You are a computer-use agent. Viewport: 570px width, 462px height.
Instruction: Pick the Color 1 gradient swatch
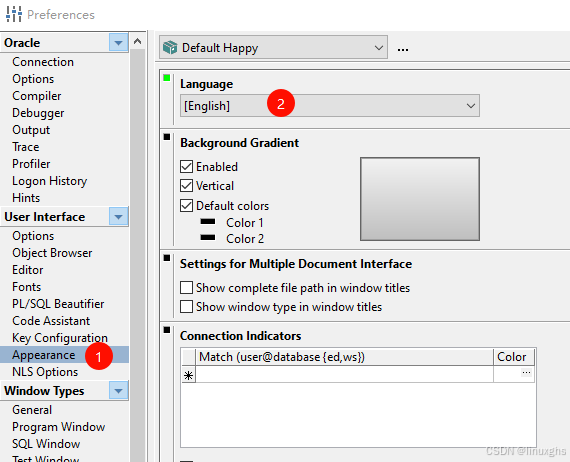(208, 221)
